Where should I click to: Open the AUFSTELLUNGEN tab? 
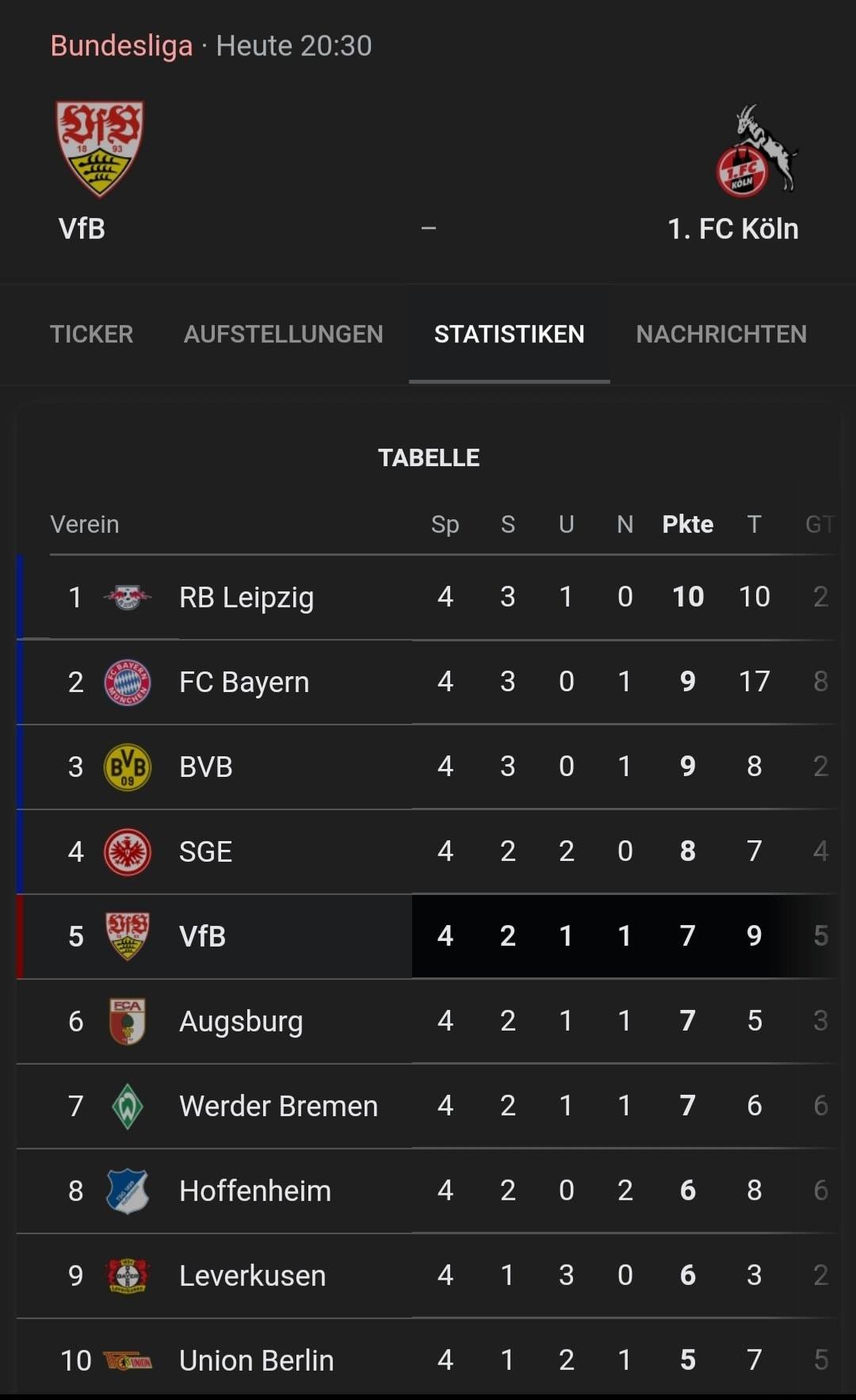point(283,334)
